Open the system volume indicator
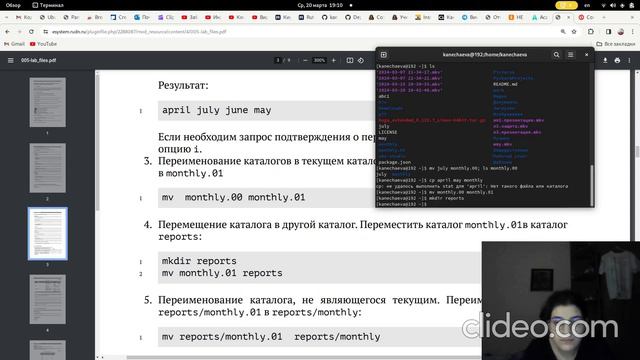Viewport: 640px width, 360px height. click(x=613, y=5)
